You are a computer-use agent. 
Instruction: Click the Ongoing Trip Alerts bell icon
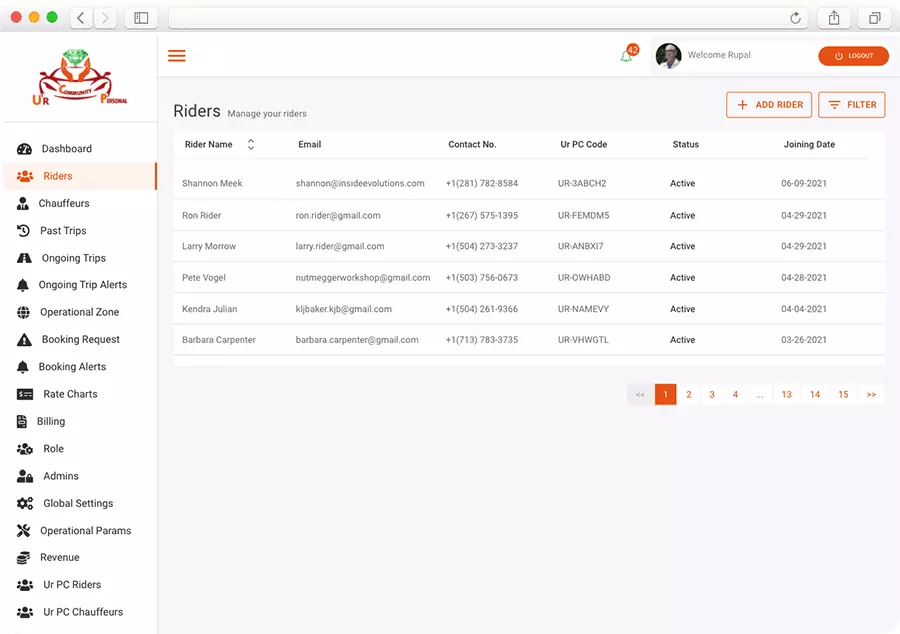click(22, 285)
